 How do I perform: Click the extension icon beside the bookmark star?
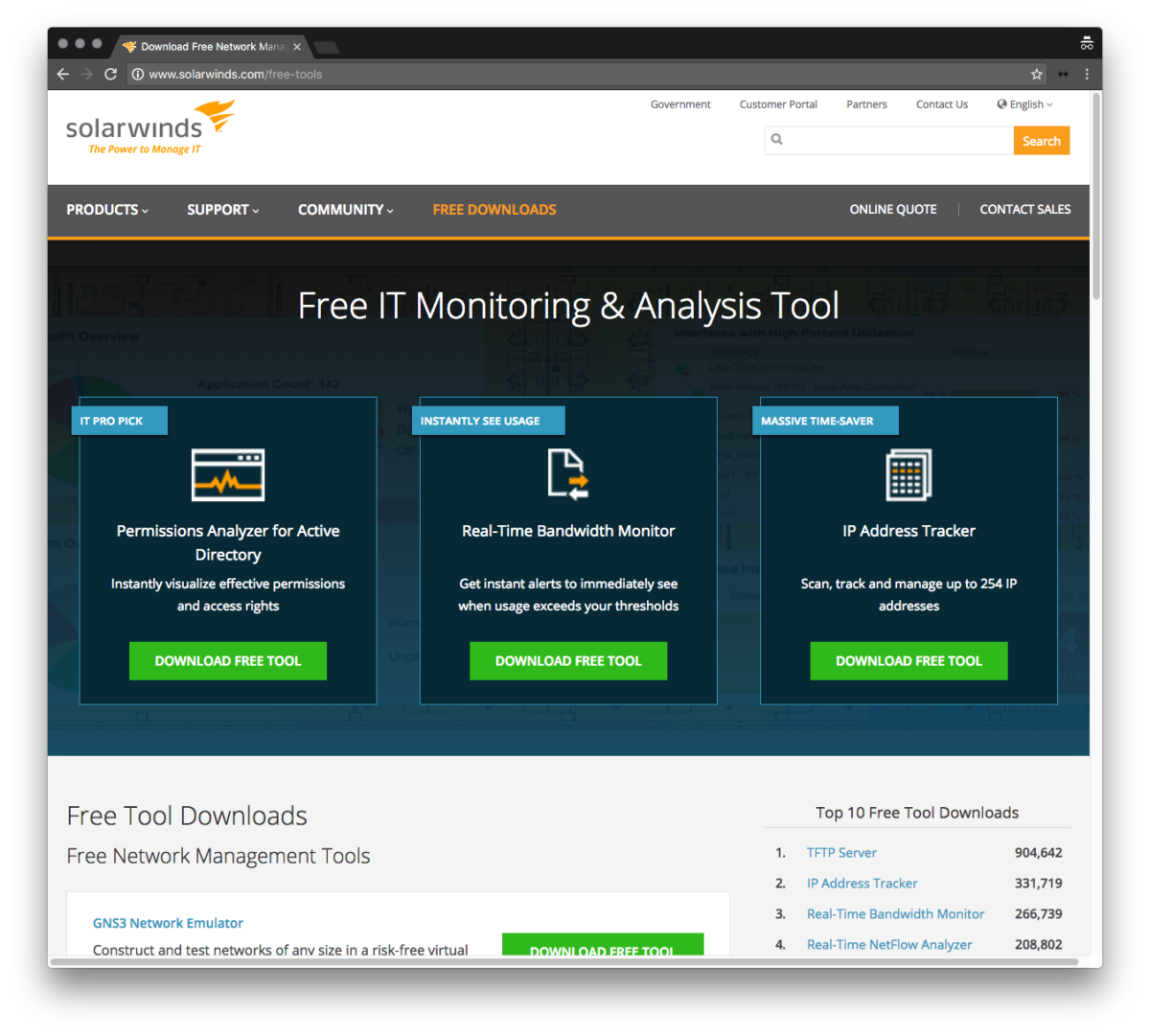1063,74
